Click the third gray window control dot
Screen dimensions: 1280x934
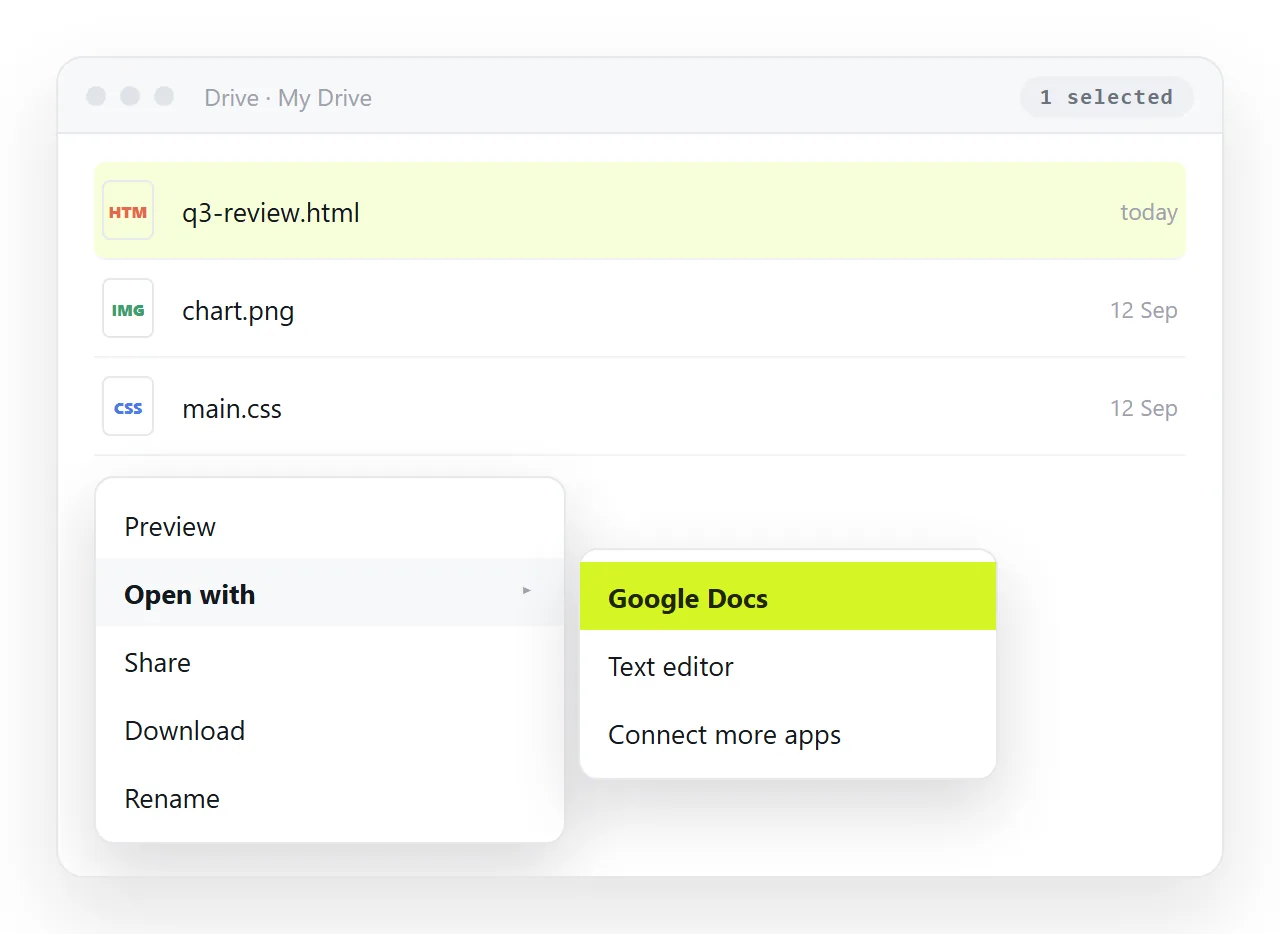pos(164,96)
